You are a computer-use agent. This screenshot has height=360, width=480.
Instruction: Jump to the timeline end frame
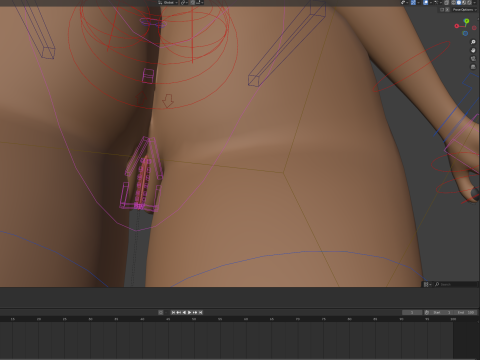[201, 312]
